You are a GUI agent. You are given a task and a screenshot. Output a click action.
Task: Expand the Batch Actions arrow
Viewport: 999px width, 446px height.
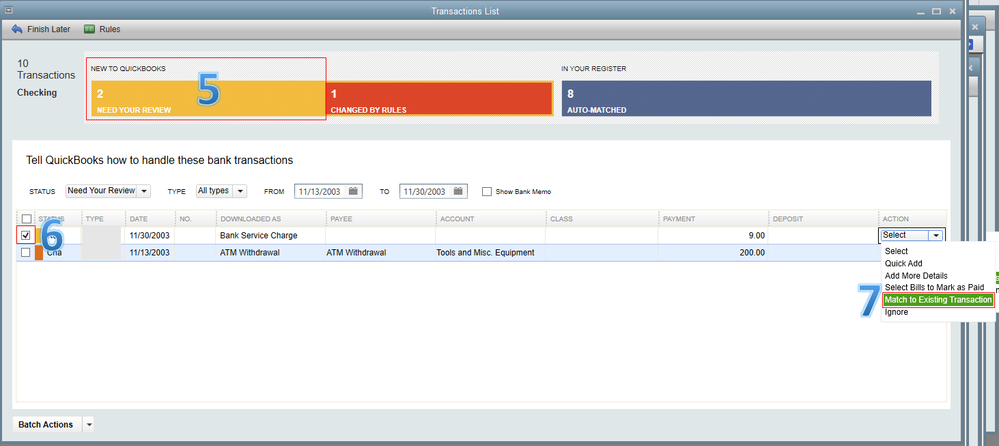89,424
